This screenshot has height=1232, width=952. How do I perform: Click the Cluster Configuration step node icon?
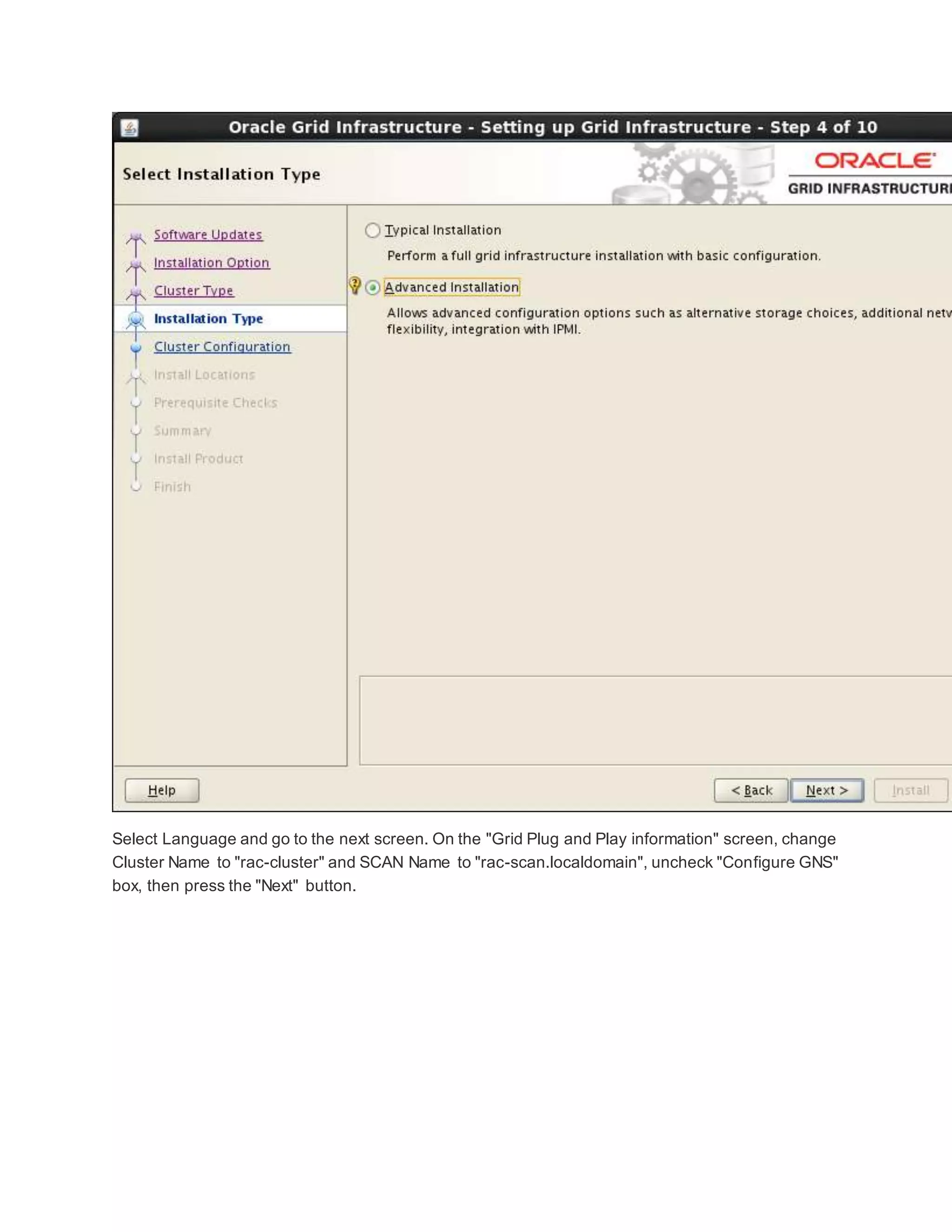[135, 347]
